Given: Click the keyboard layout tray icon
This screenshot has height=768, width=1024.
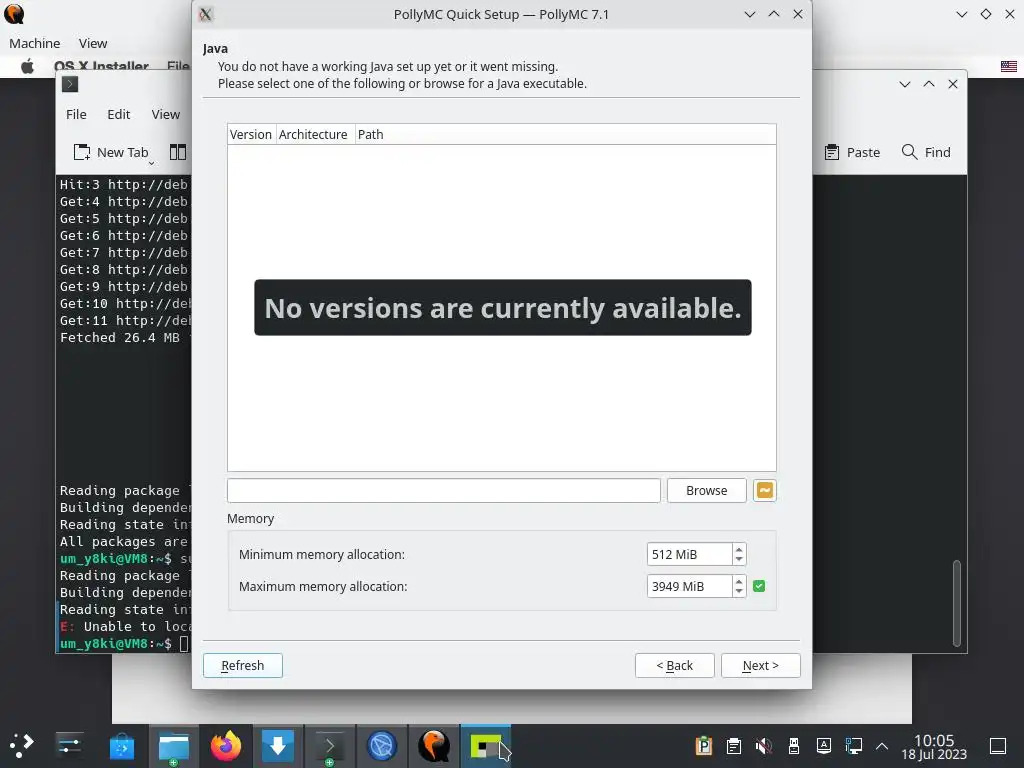Looking at the screenshot, I should [x=824, y=746].
